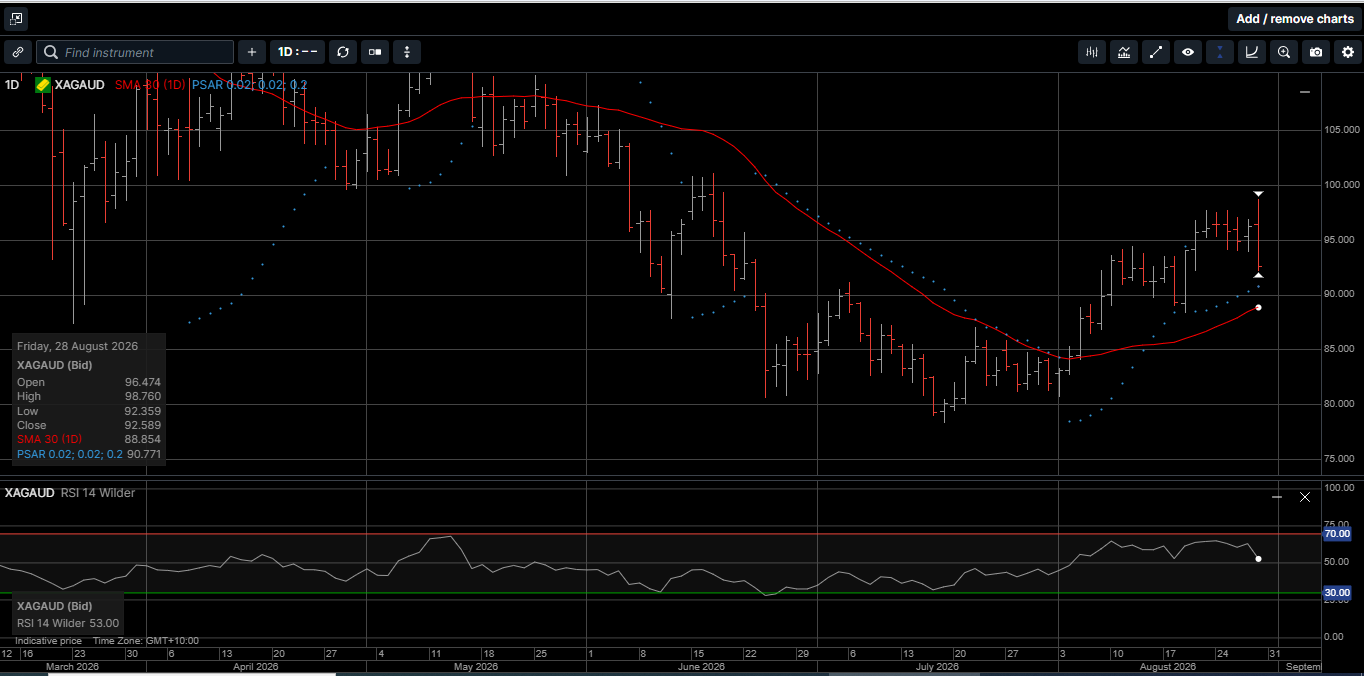Image resolution: width=1364 pixels, height=676 pixels.
Task: Click the Friday, 28 August 2026 date header
Action: (77, 346)
